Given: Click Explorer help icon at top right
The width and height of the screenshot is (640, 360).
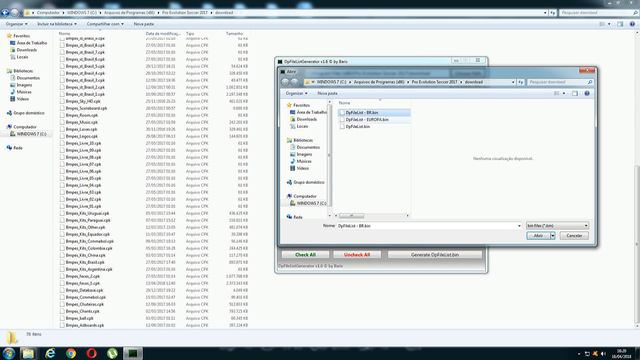Looking at the screenshot, I should point(632,24).
